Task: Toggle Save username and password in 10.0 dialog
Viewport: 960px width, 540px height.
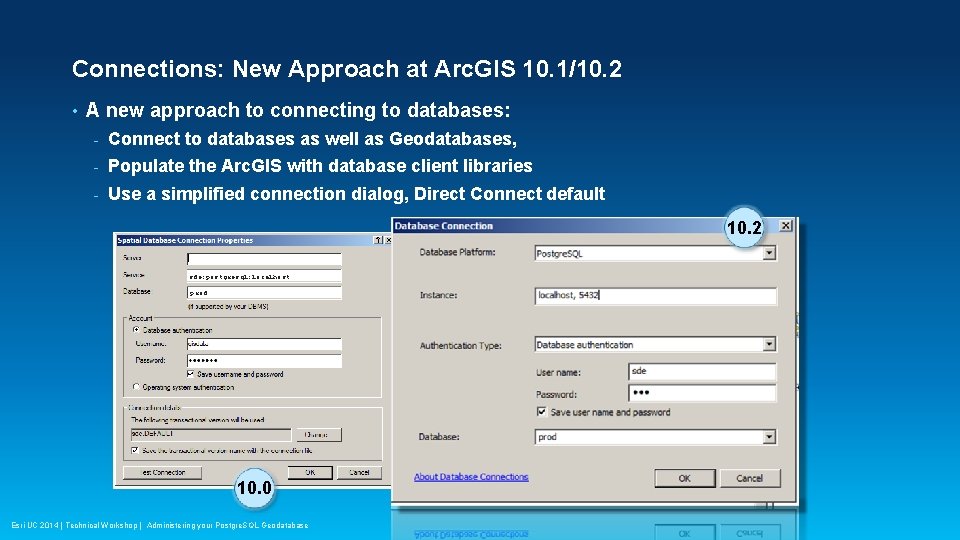Action: point(190,373)
